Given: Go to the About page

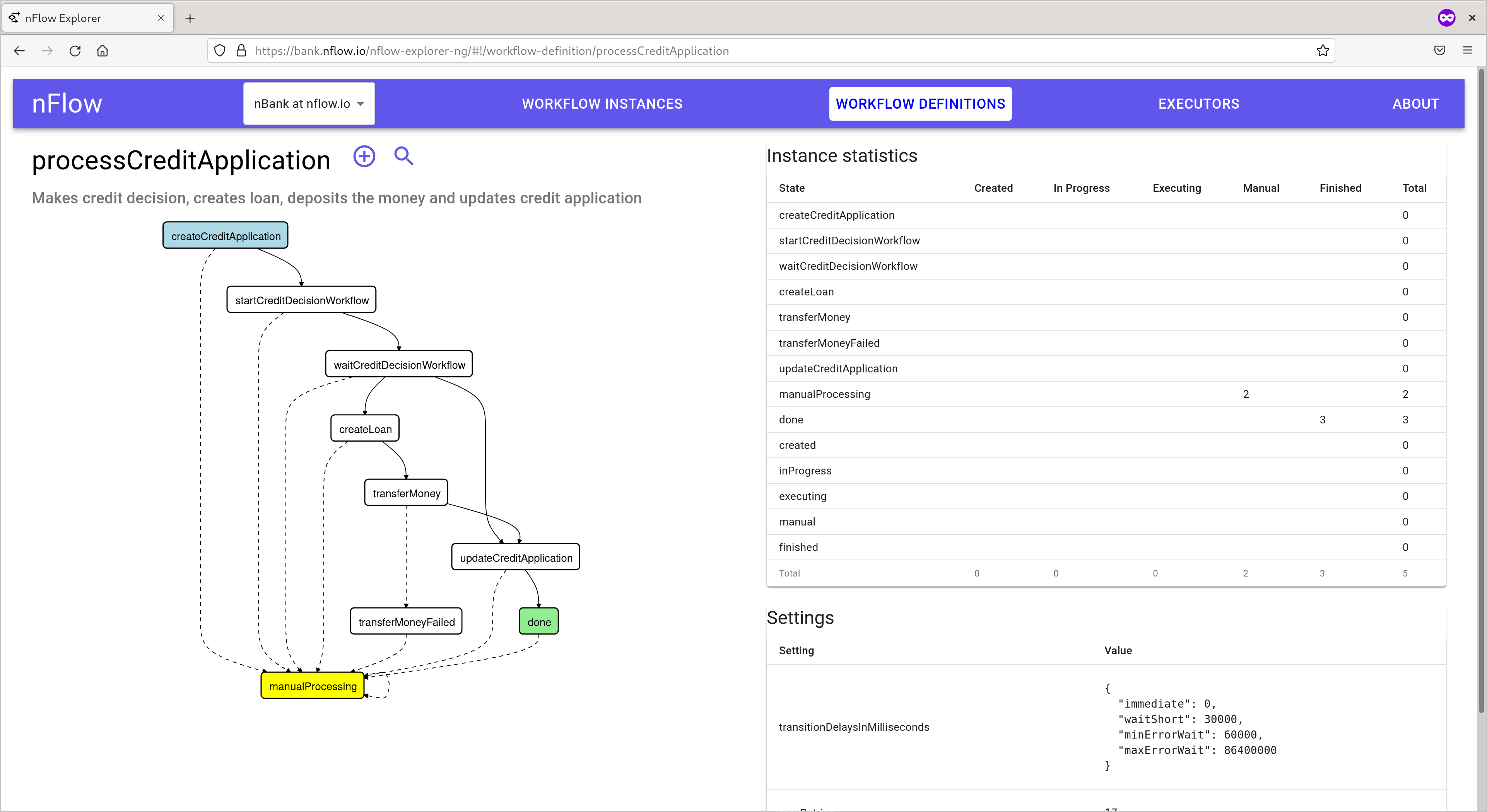Looking at the screenshot, I should point(1415,104).
